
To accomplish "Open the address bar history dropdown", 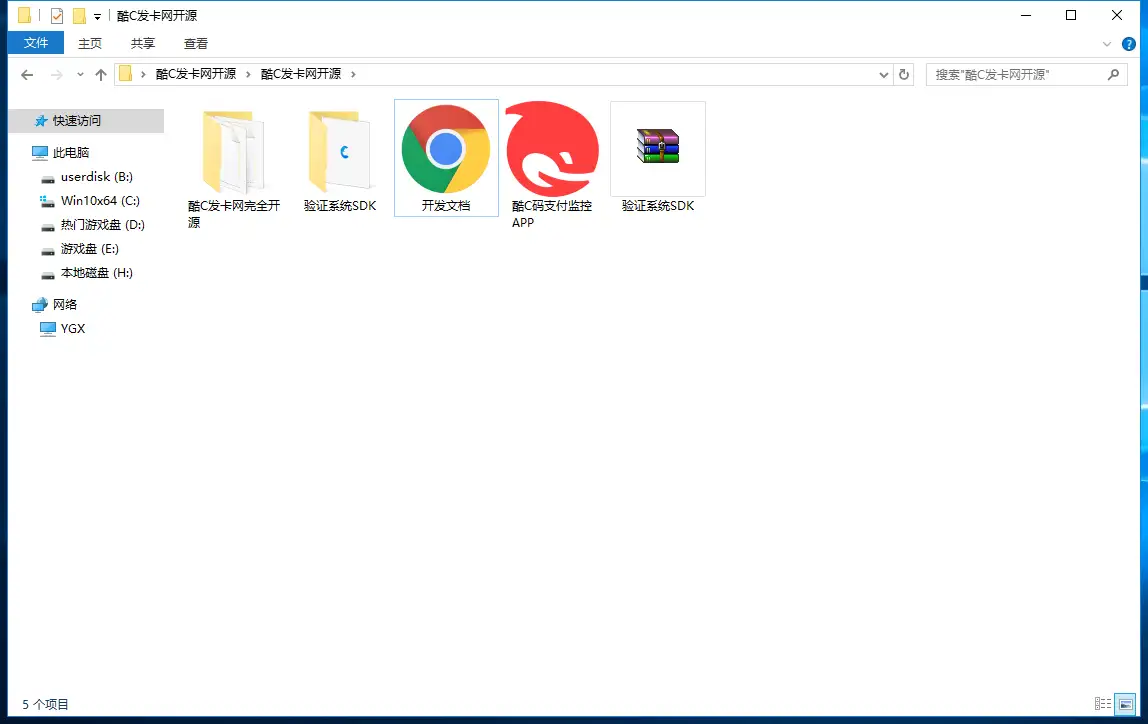I will pyautogui.click(x=881, y=73).
